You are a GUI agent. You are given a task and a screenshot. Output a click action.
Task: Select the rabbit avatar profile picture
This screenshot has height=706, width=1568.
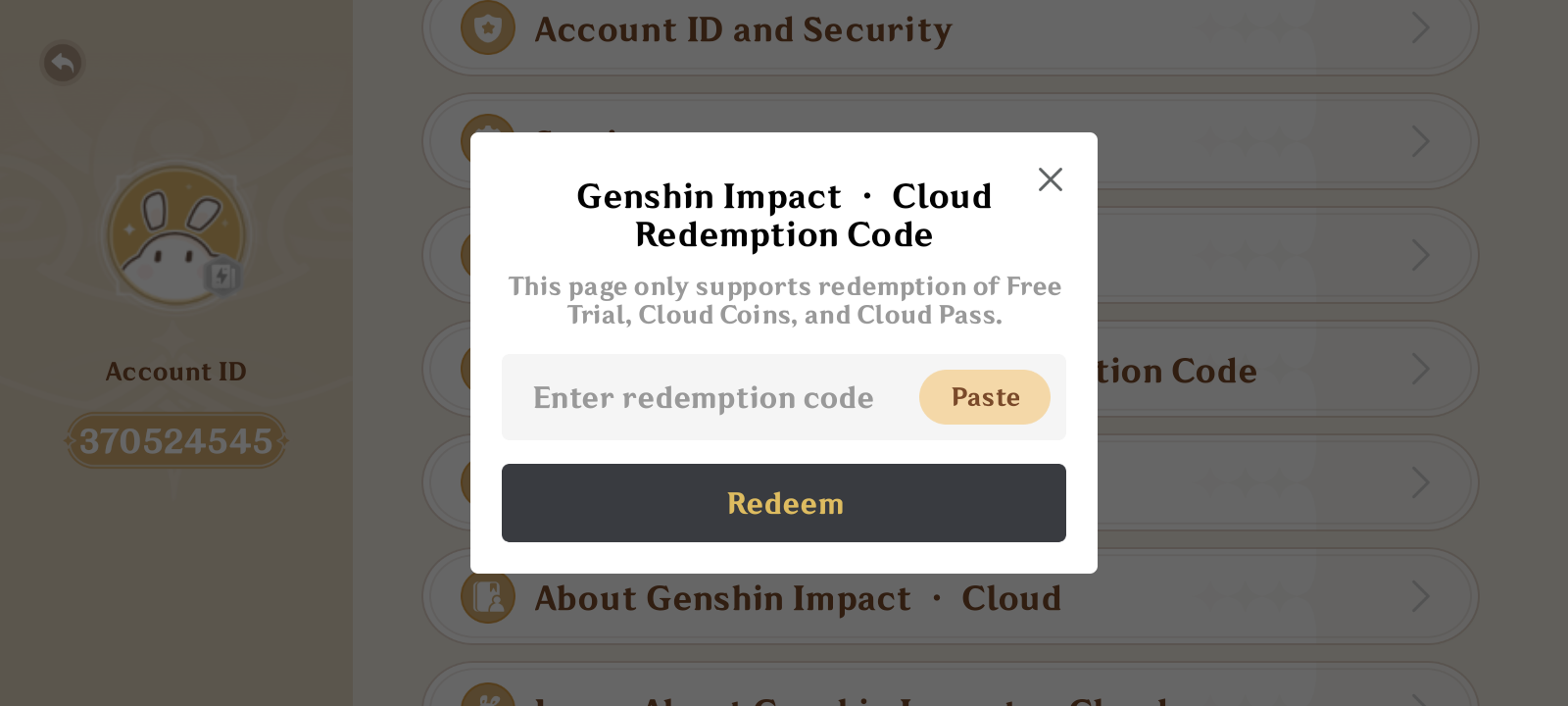pos(176,235)
